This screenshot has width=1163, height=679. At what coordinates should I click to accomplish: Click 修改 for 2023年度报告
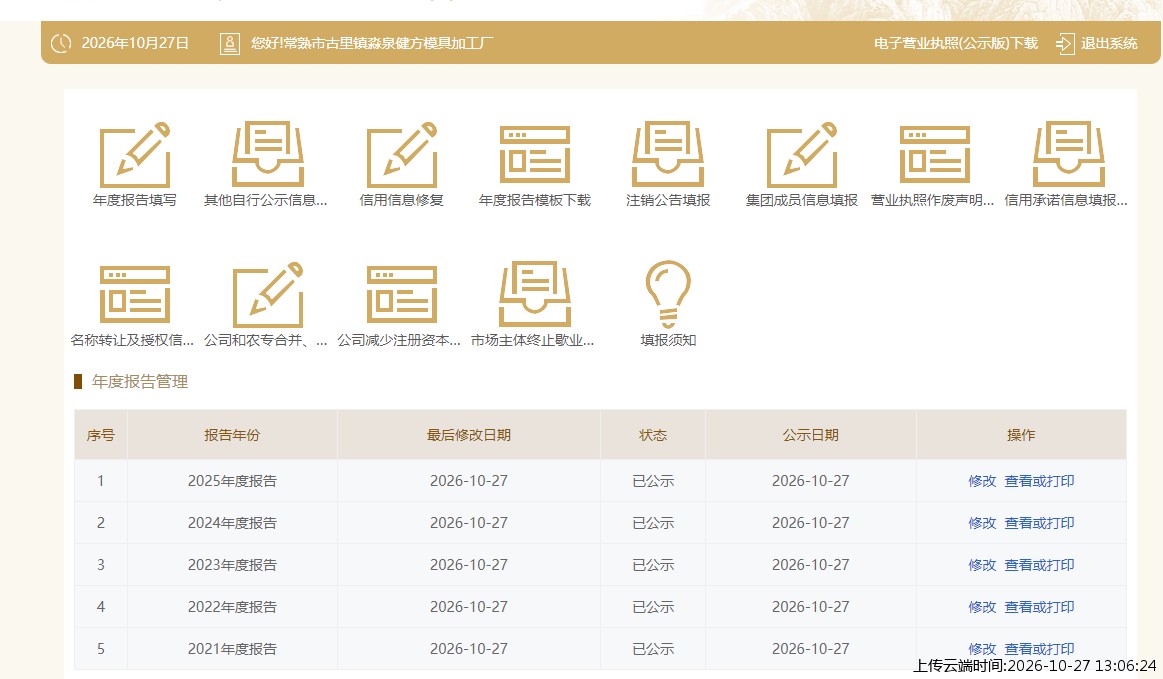[982, 565]
